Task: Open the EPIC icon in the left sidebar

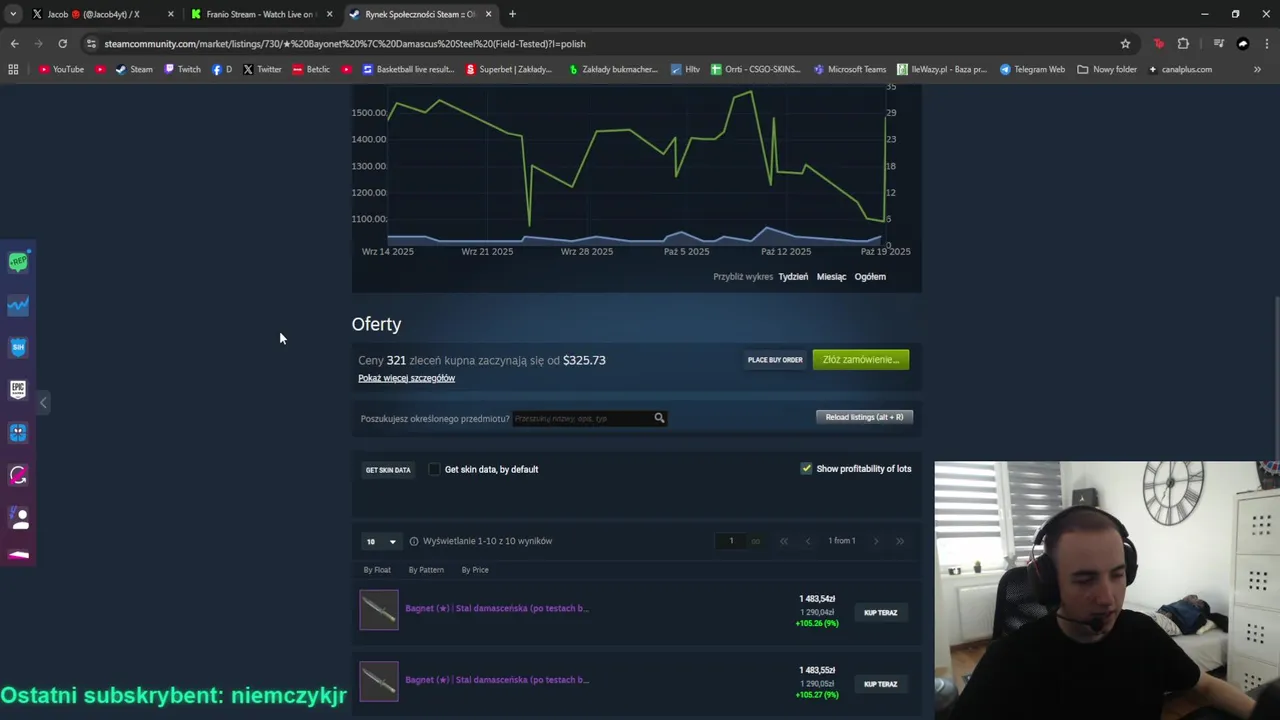Action: point(18,390)
